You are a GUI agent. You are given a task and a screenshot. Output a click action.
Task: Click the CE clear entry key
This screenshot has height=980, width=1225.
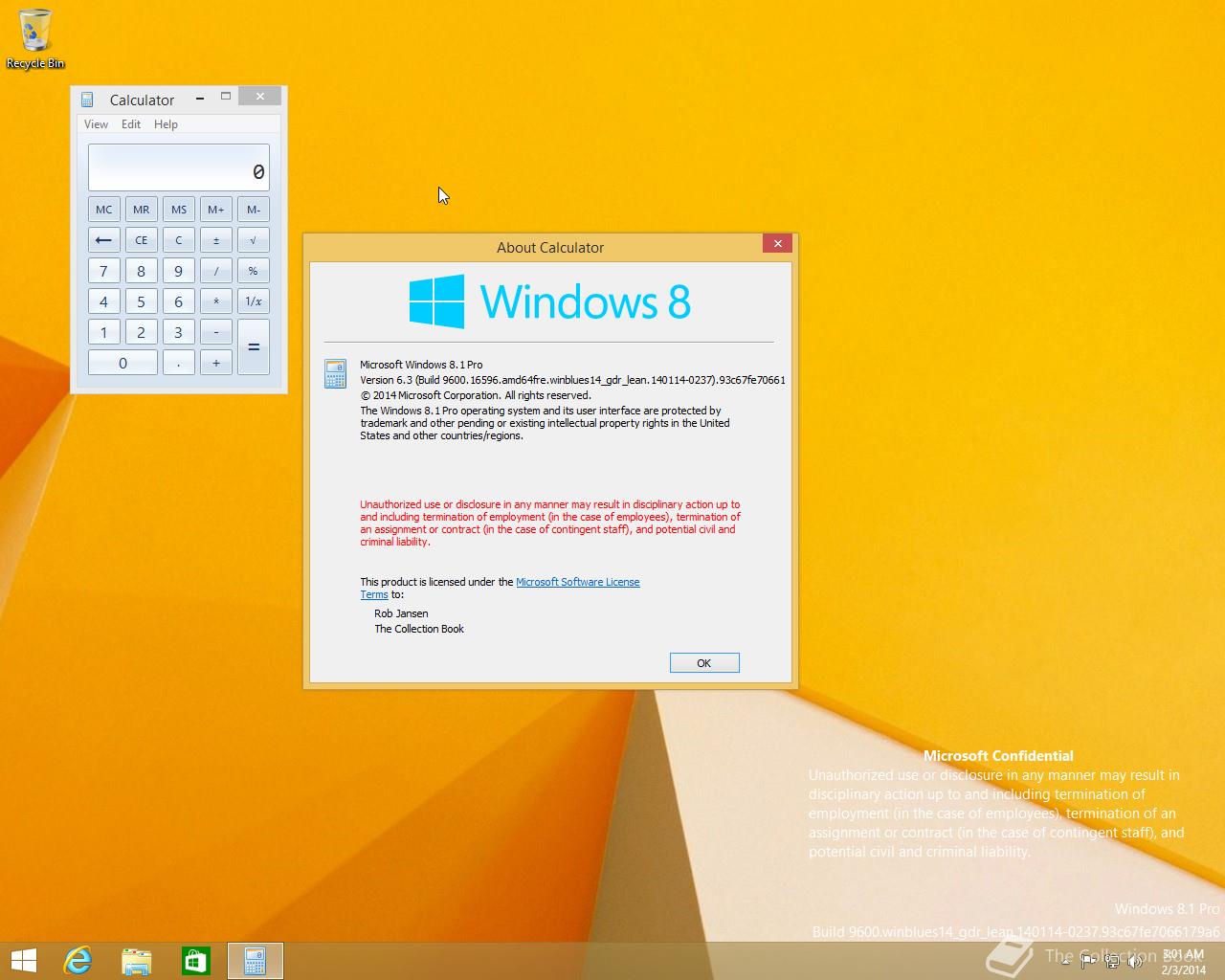[142, 240]
